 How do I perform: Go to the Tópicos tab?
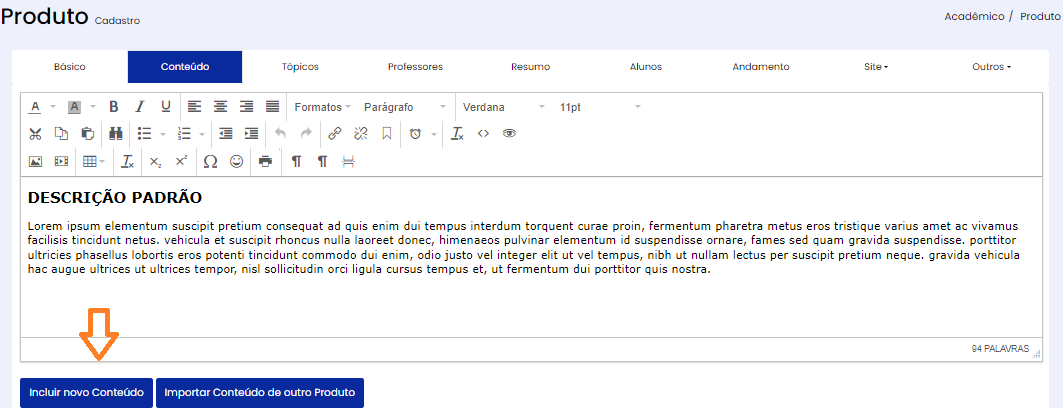tap(300, 67)
